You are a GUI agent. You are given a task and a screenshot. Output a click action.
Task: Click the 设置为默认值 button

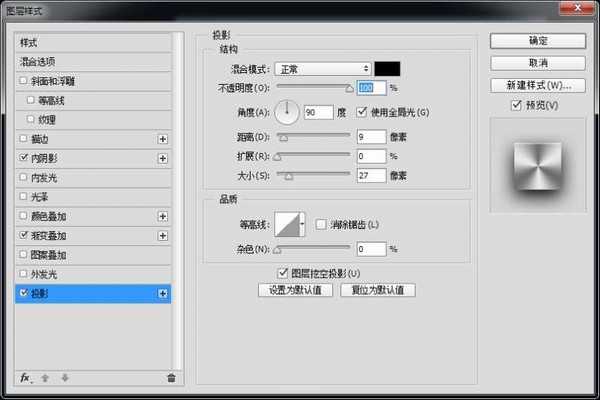pos(294,290)
